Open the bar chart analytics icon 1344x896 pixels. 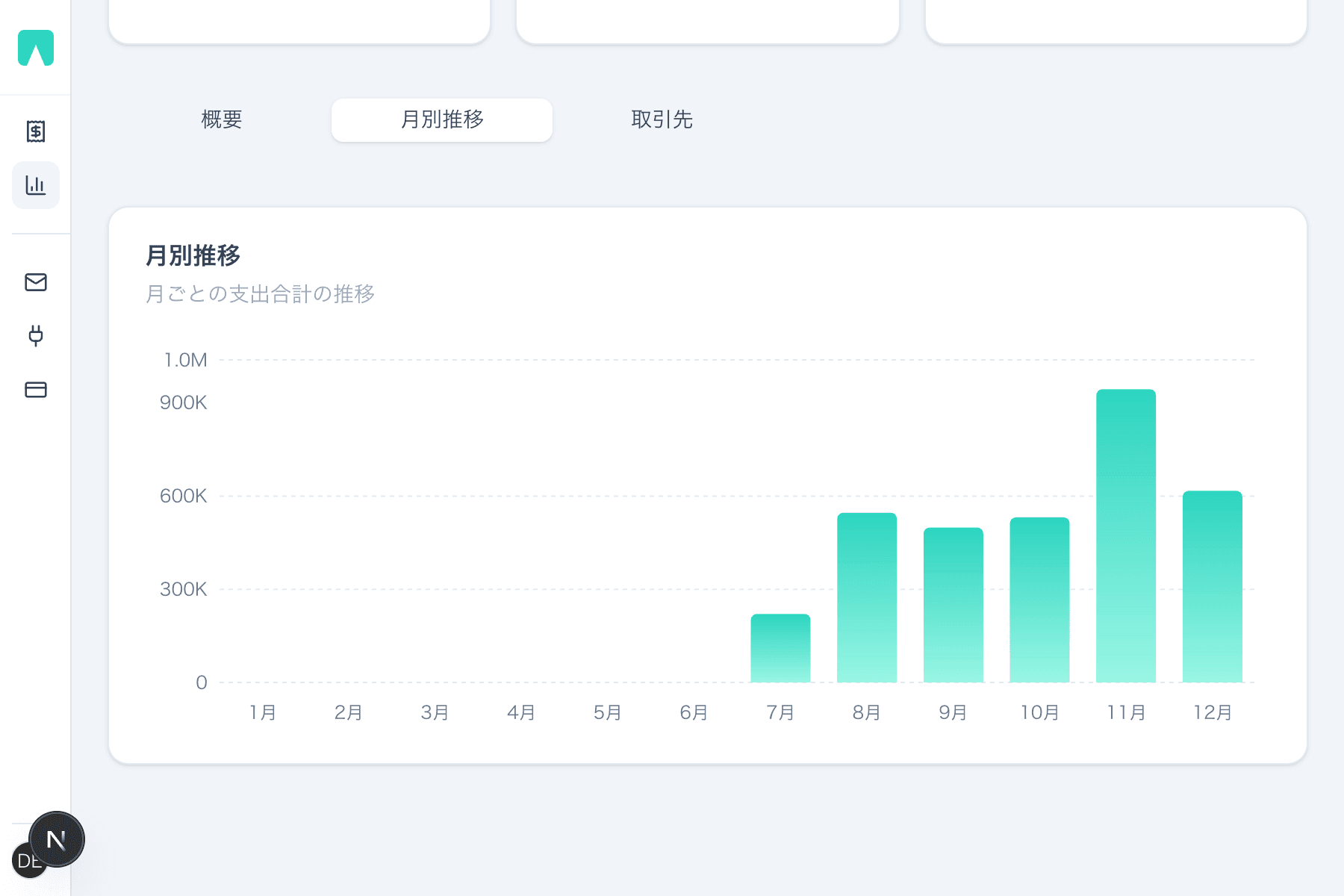(x=35, y=185)
